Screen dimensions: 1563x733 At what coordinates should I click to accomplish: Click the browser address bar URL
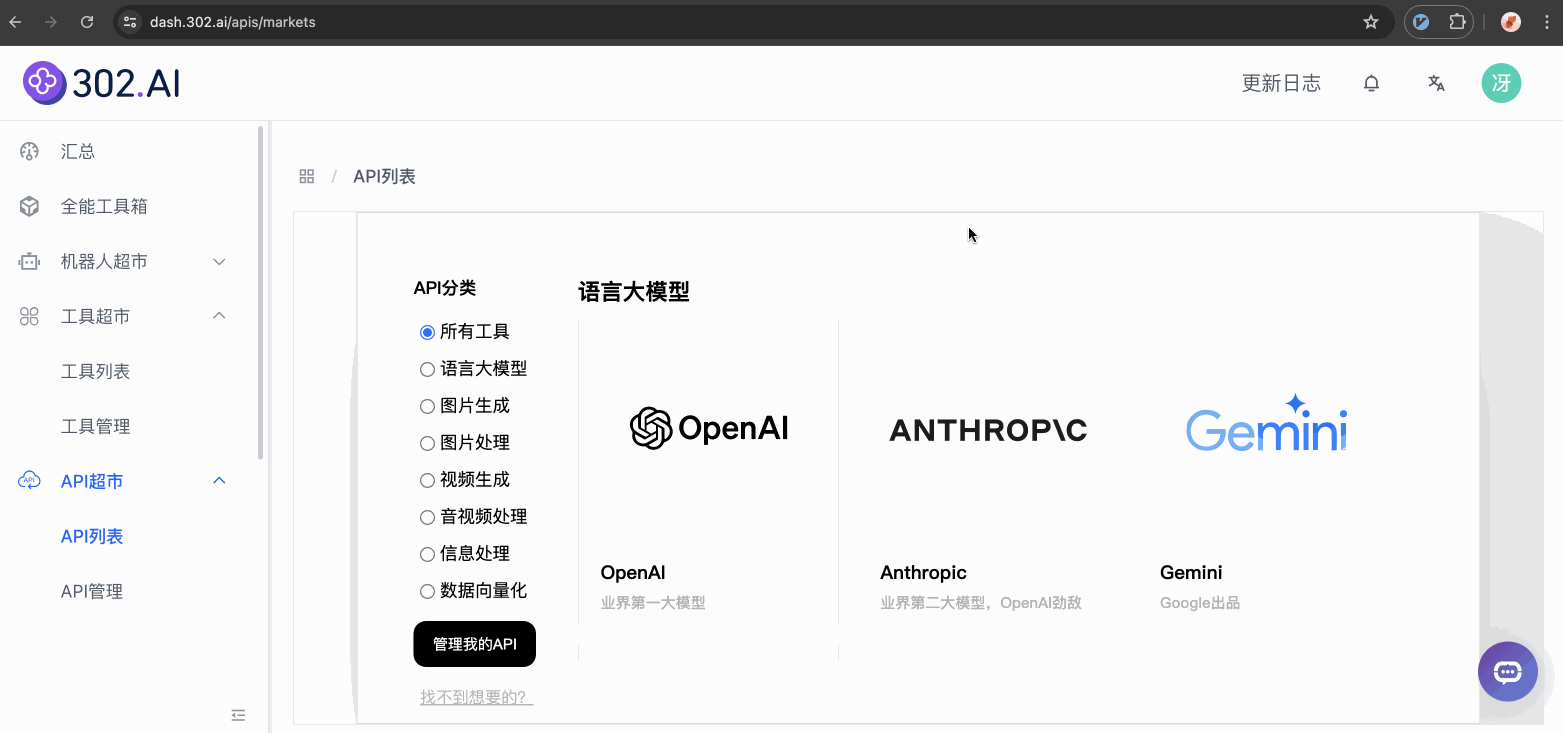click(x=233, y=22)
